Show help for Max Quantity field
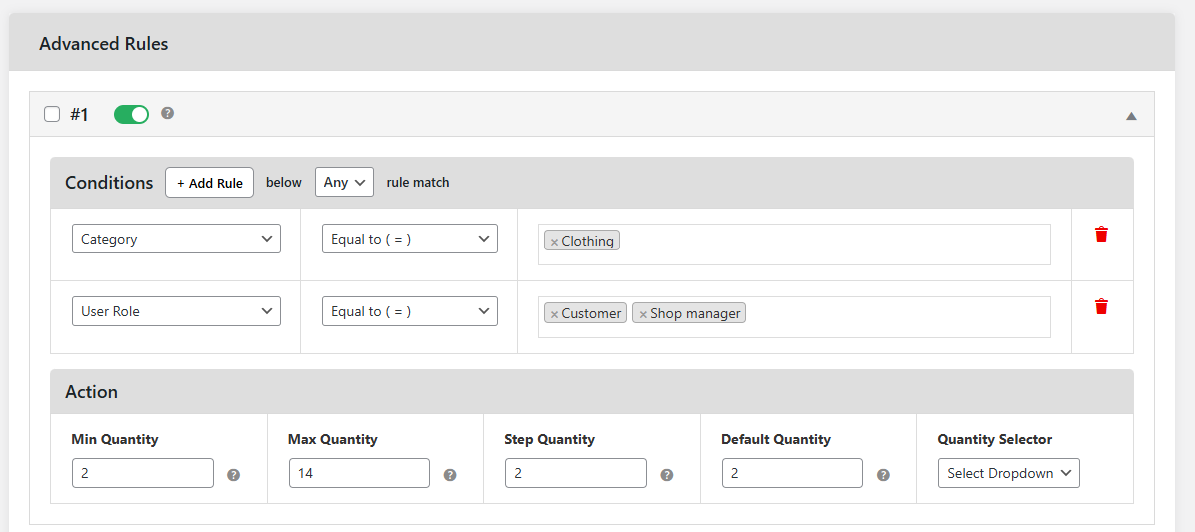 (x=450, y=475)
